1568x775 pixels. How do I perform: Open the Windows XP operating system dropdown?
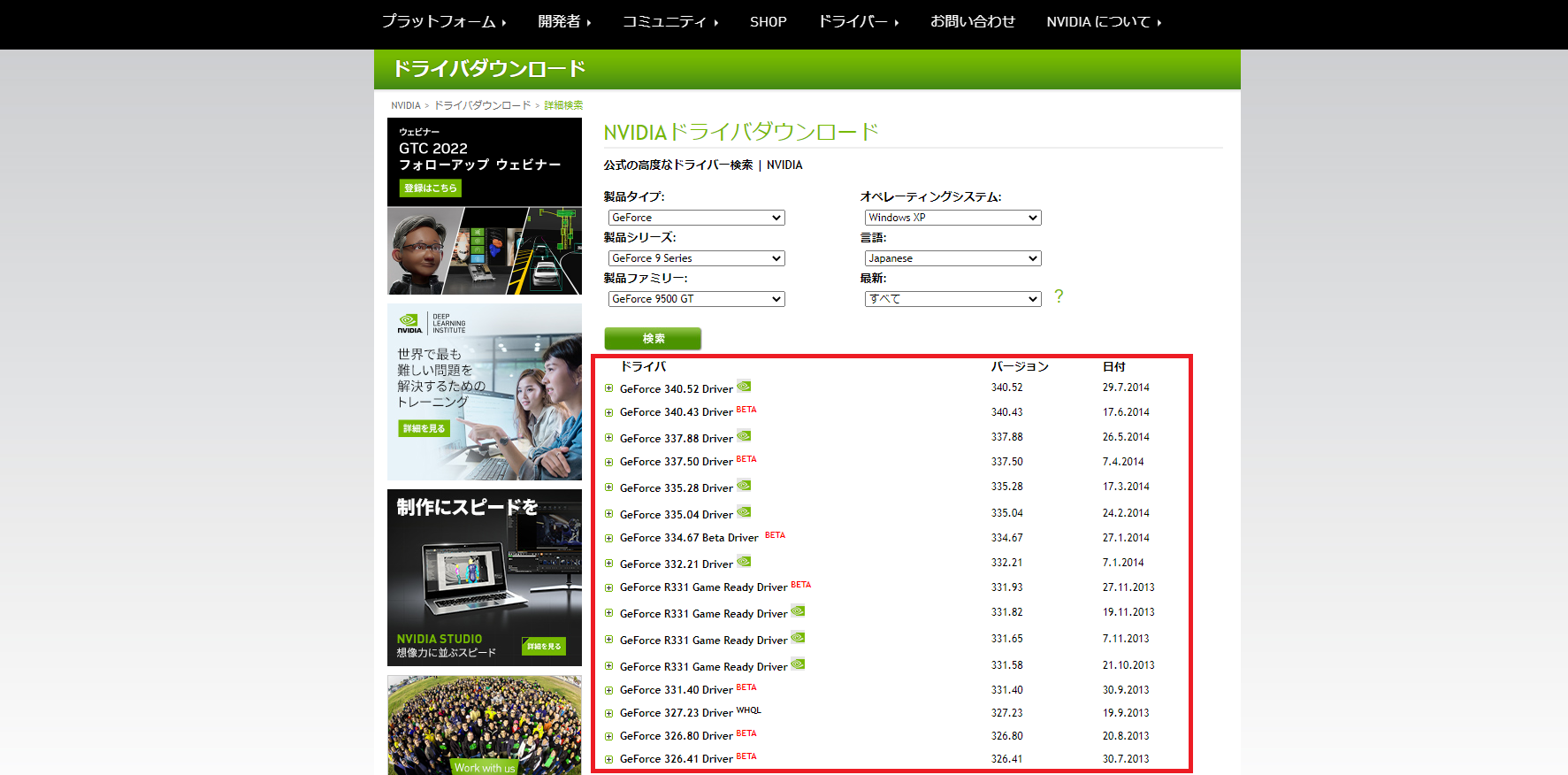(952, 218)
